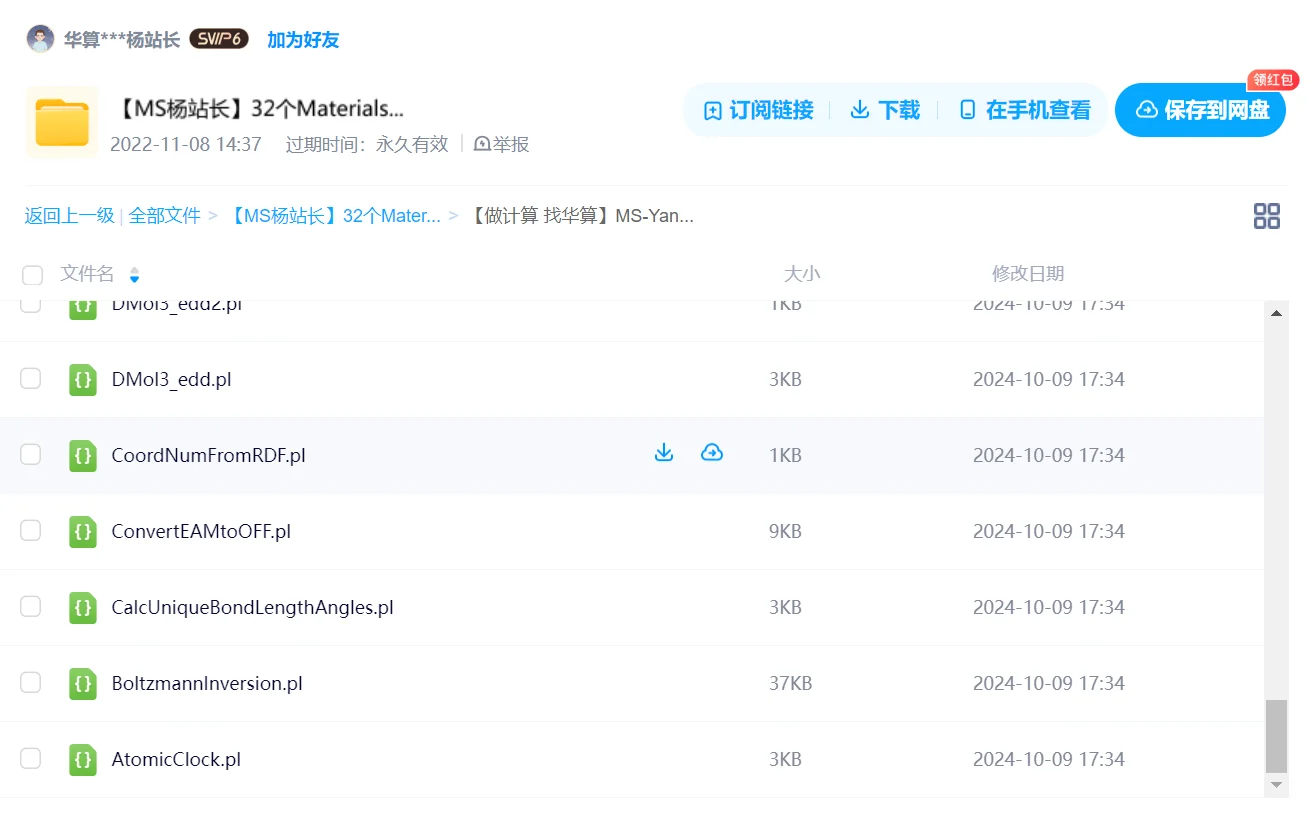Select all files with the header checkbox
Image resolution: width=1312 pixels, height=817 pixels.
pyautogui.click(x=32, y=274)
